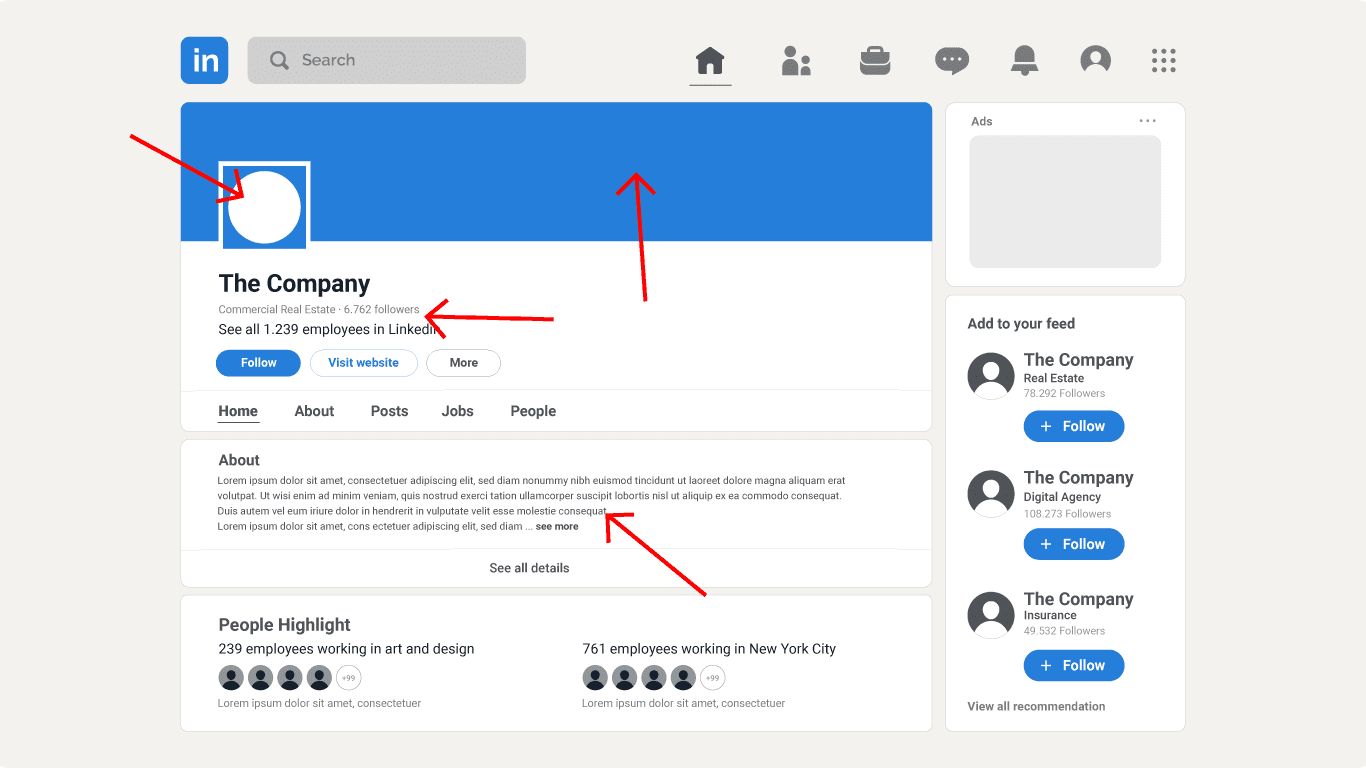Open the Home icon in top navigation
Screen dimensions: 1366x768
[x=710, y=60]
